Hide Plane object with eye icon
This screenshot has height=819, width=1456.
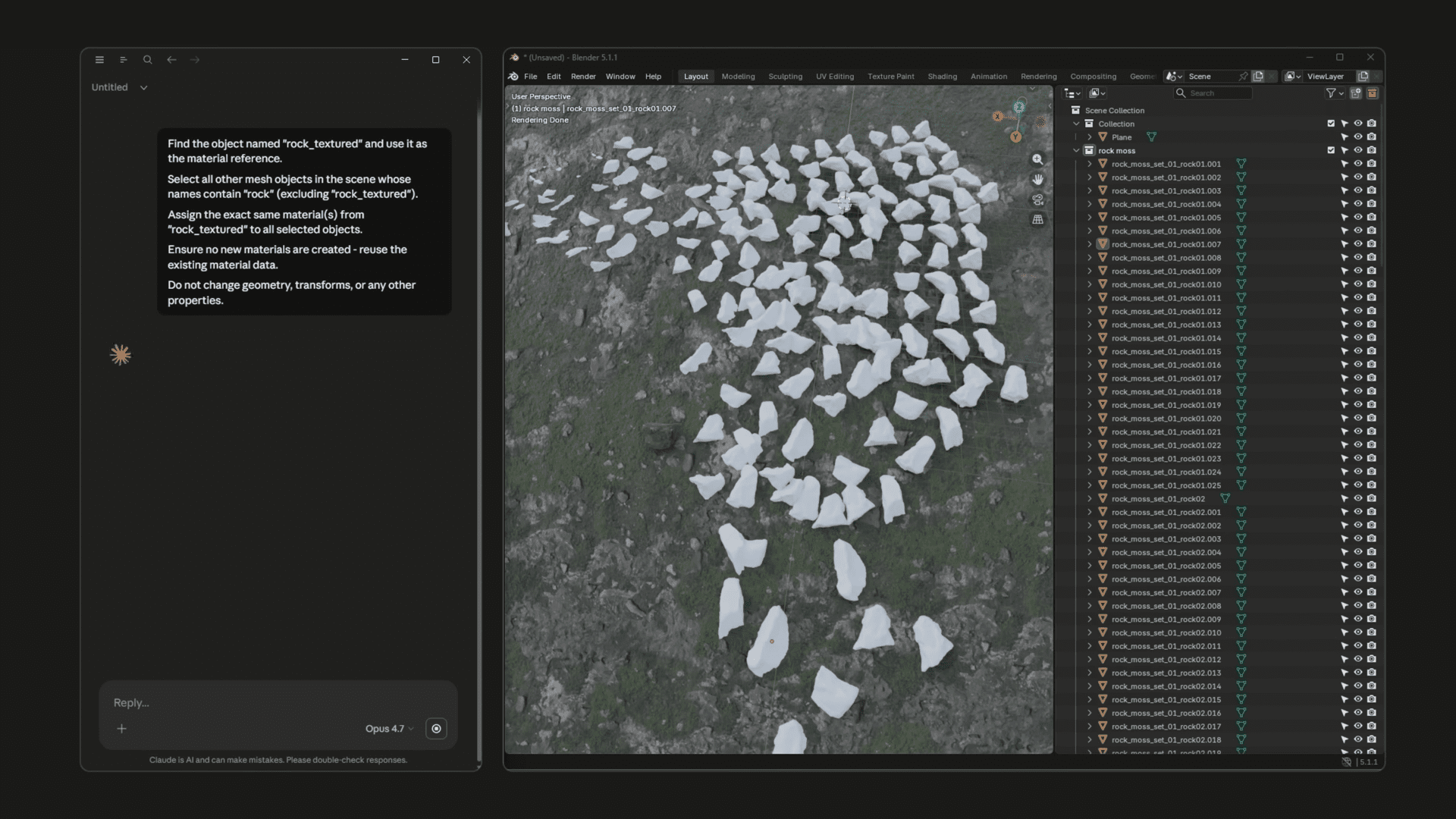[x=1358, y=137]
